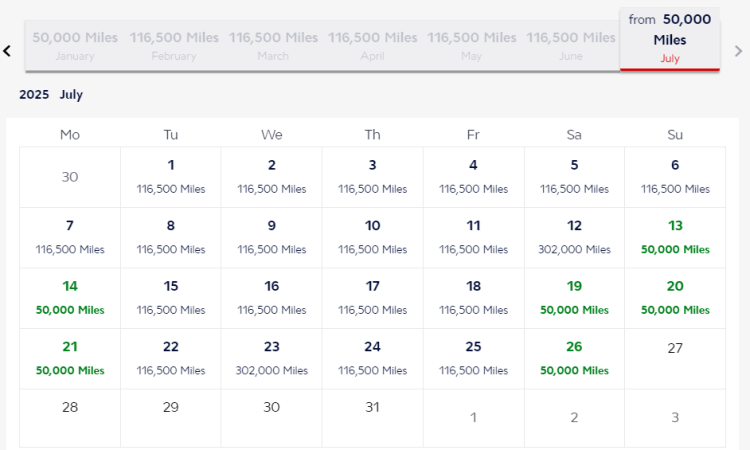Pick July 15 date cell
The image size is (750, 450).
point(171,298)
